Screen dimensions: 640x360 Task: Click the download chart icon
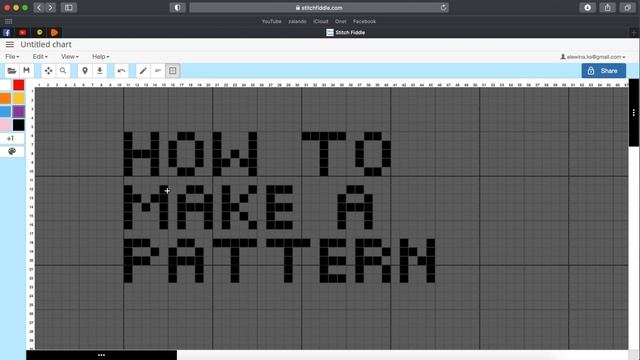coord(100,71)
